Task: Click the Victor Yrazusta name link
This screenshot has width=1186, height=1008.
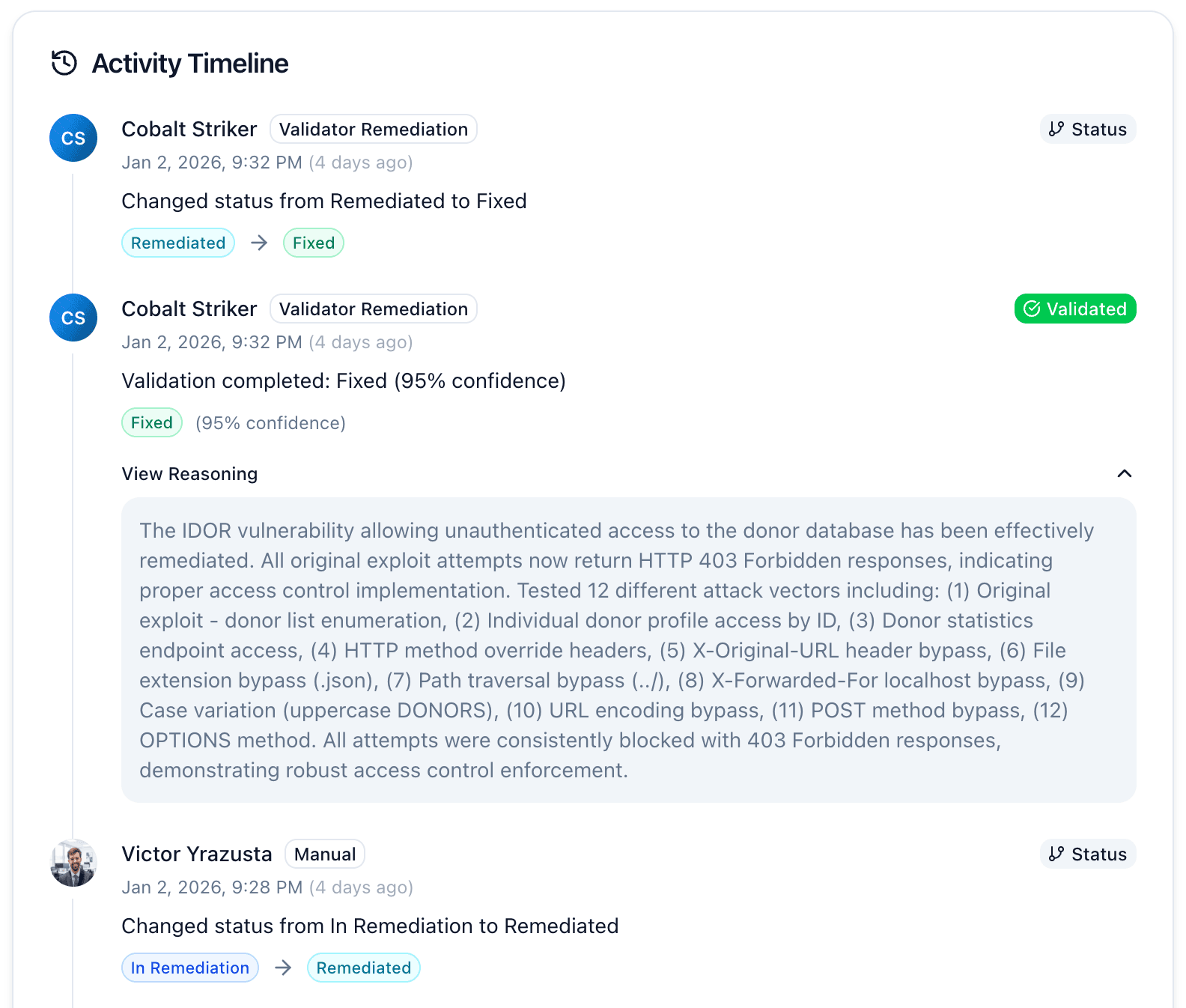Action: pyautogui.click(x=197, y=854)
